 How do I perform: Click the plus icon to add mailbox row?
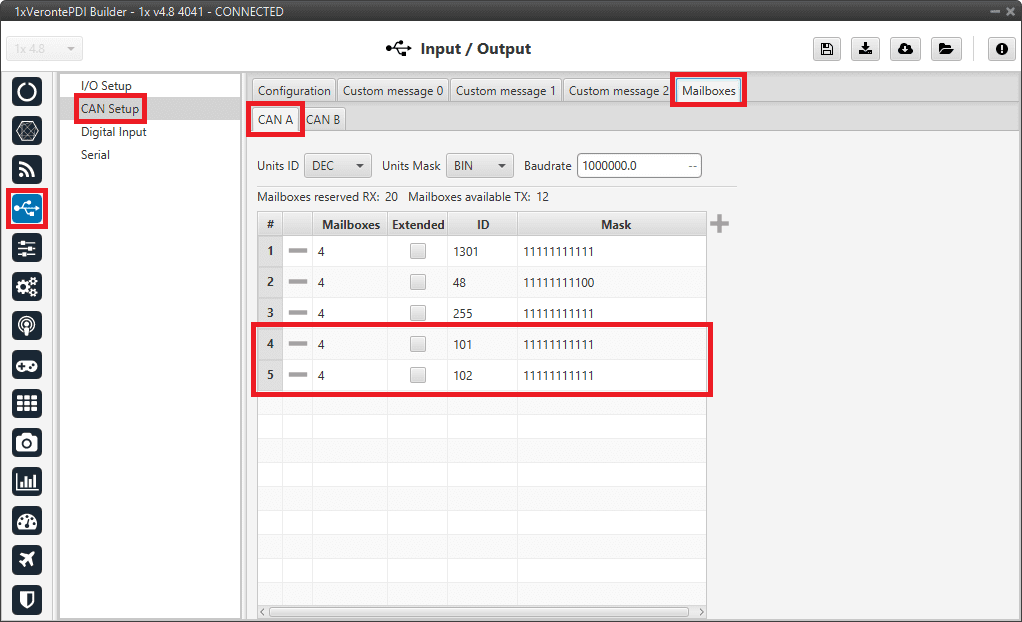point(719,224)
